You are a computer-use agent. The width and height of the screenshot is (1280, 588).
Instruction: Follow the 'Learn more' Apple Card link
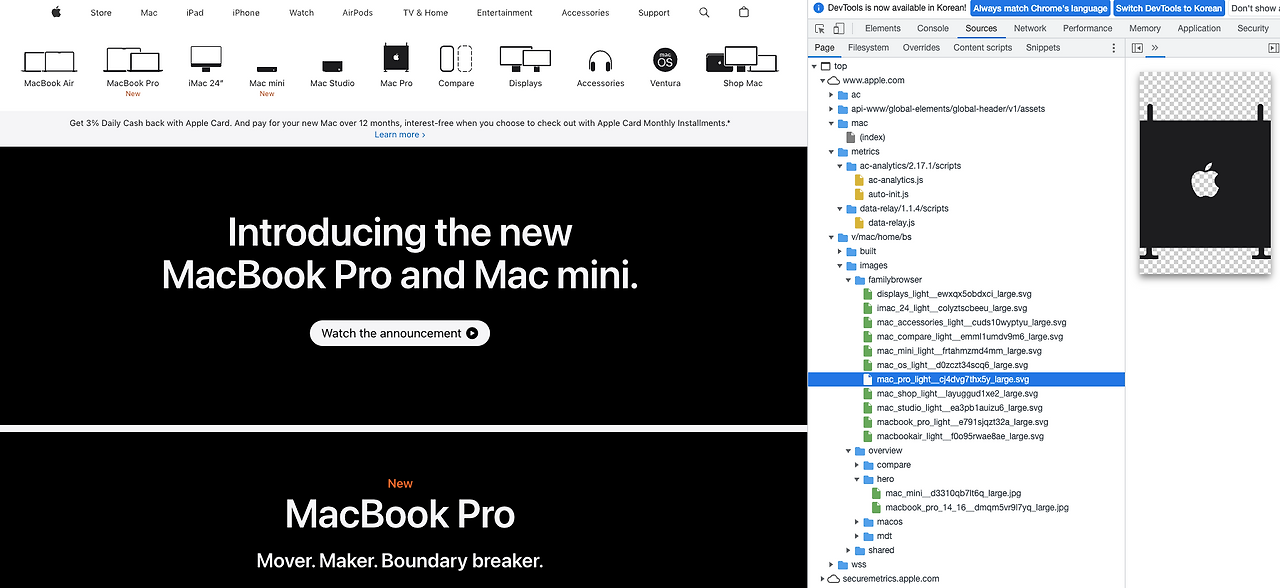pos(400,134)
